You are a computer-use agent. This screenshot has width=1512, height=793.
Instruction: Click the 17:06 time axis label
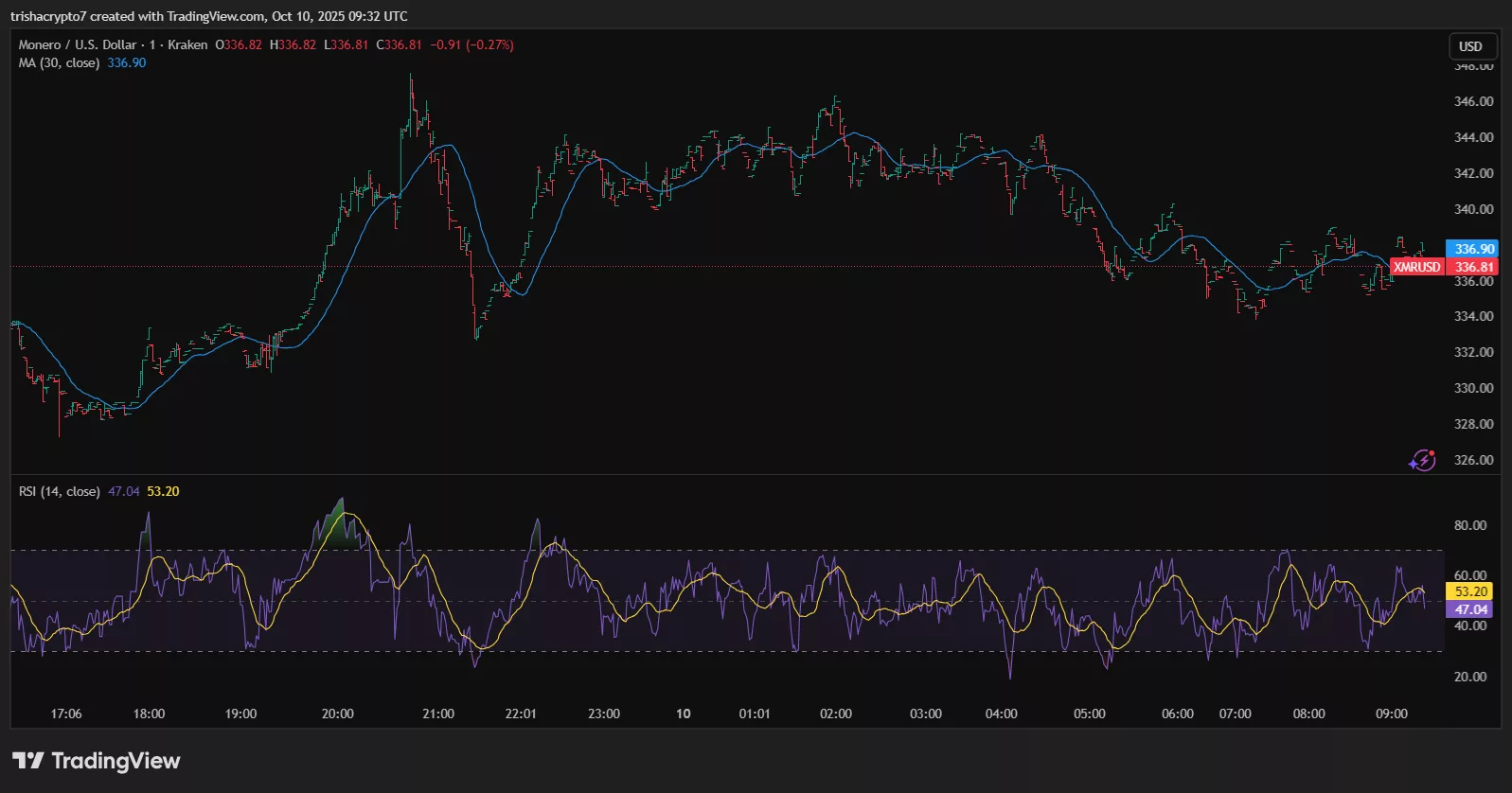coord(66,714)
